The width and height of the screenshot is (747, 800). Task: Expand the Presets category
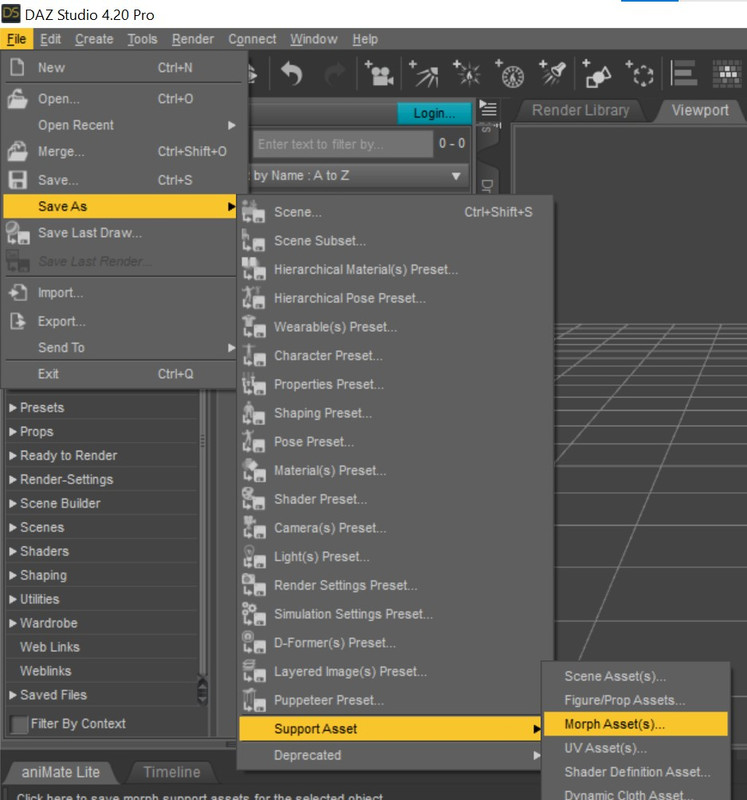[x=13, y=408]
